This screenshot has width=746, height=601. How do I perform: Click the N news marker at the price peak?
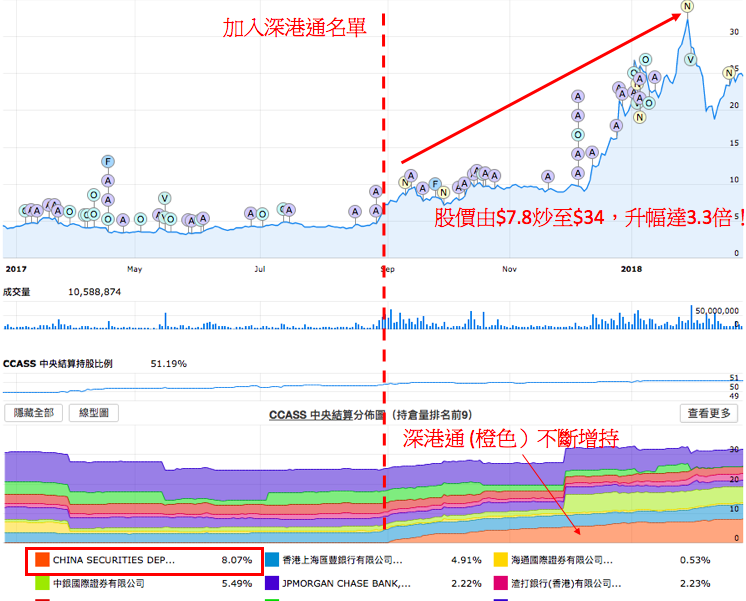(x=686, y=7)
